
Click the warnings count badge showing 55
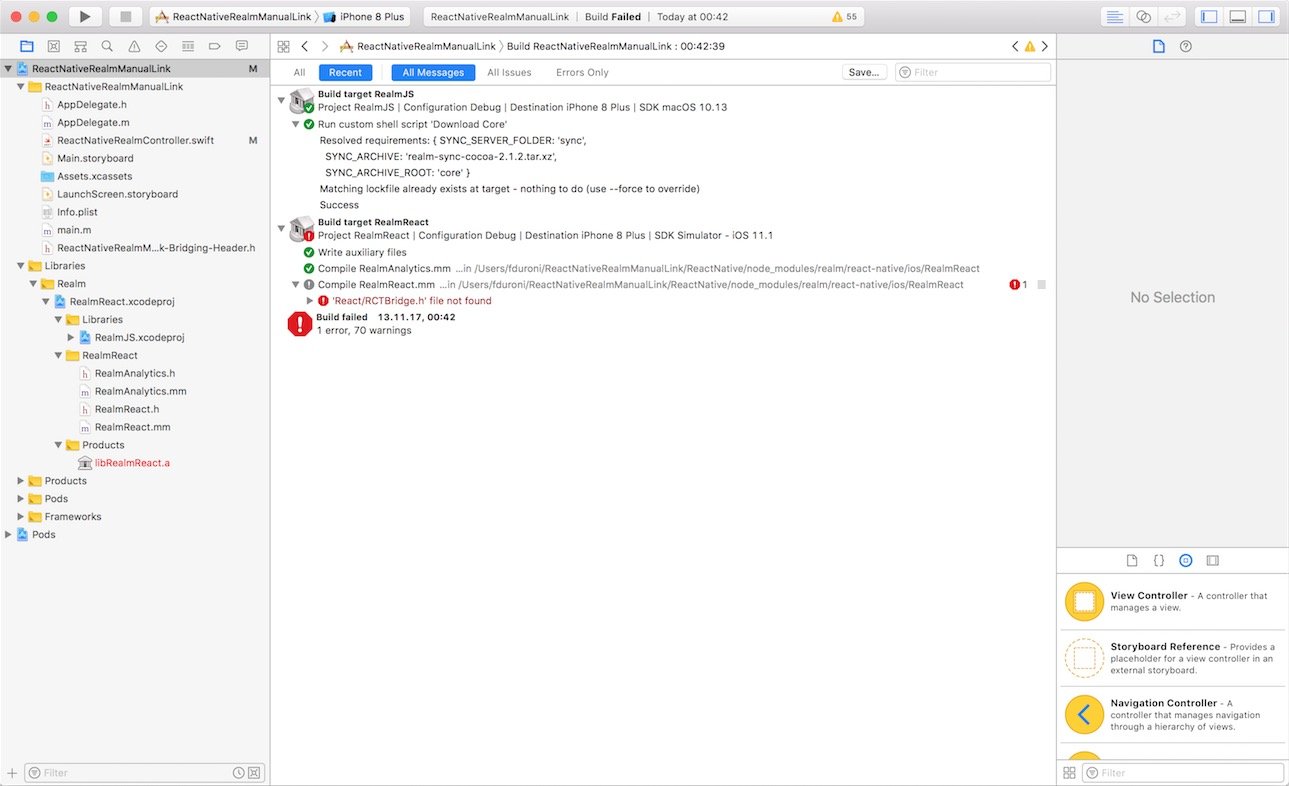tap(845, 17)
